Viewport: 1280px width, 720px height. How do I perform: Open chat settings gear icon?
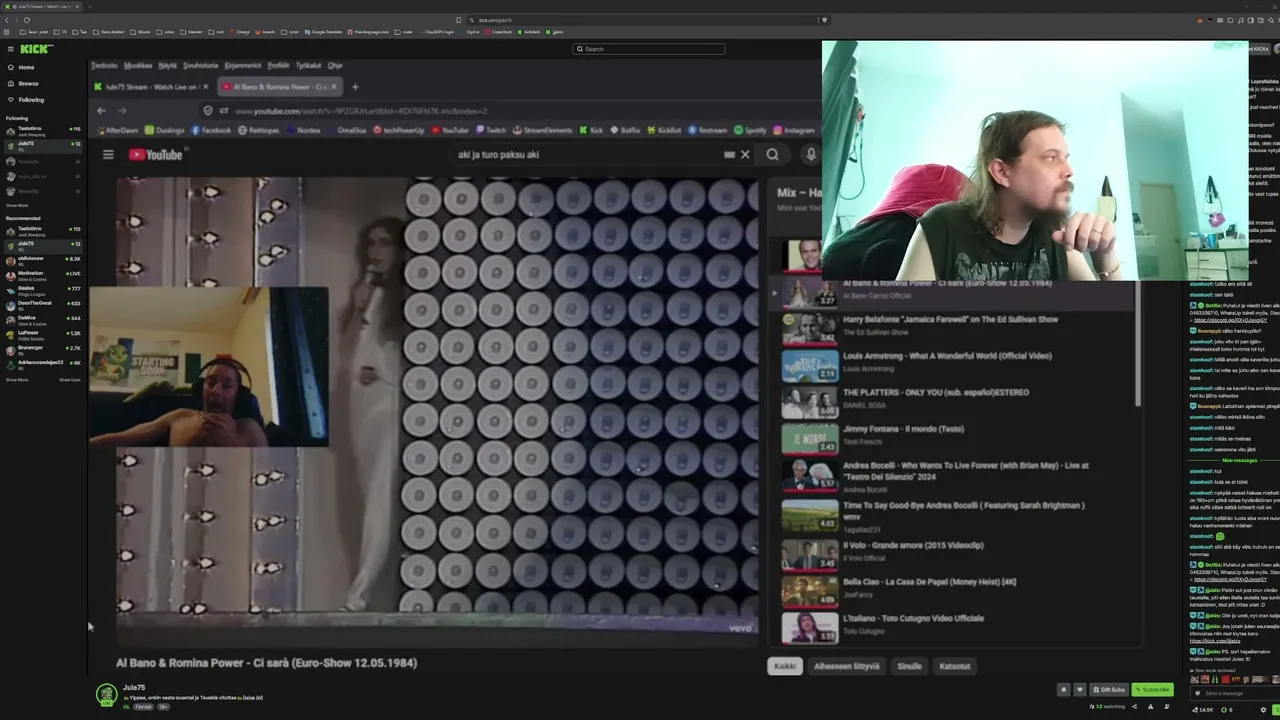(1263, 710)
